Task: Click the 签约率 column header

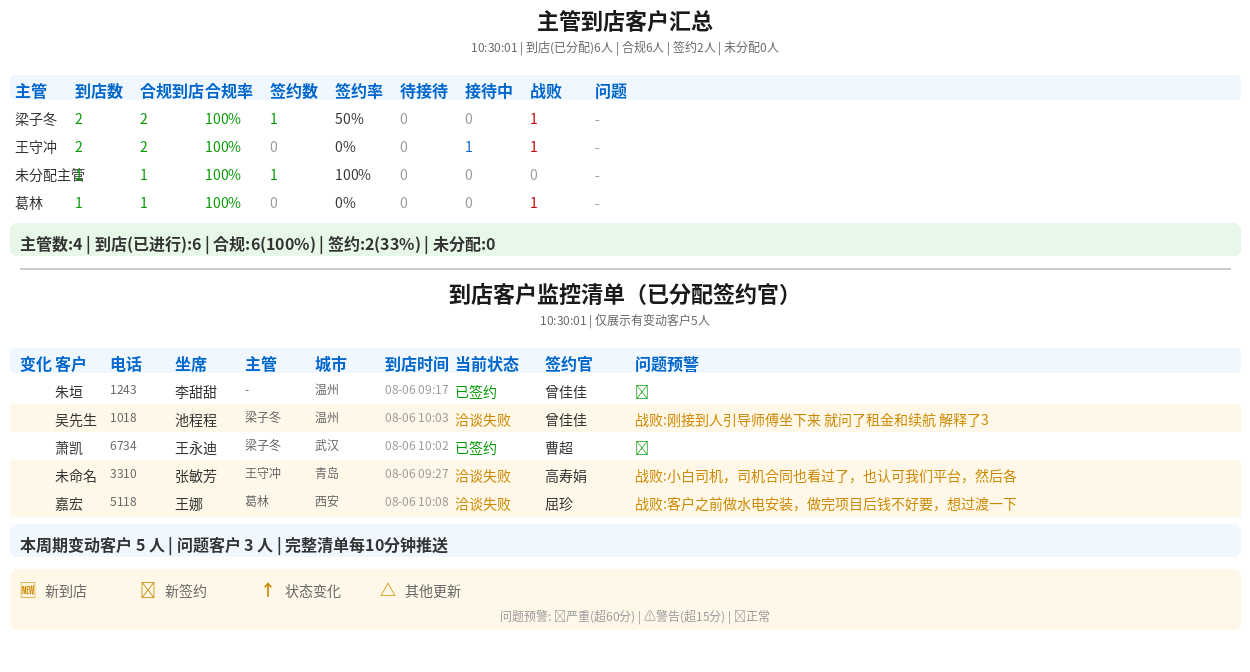Action: pyautogui.click(x=359, y=91)
